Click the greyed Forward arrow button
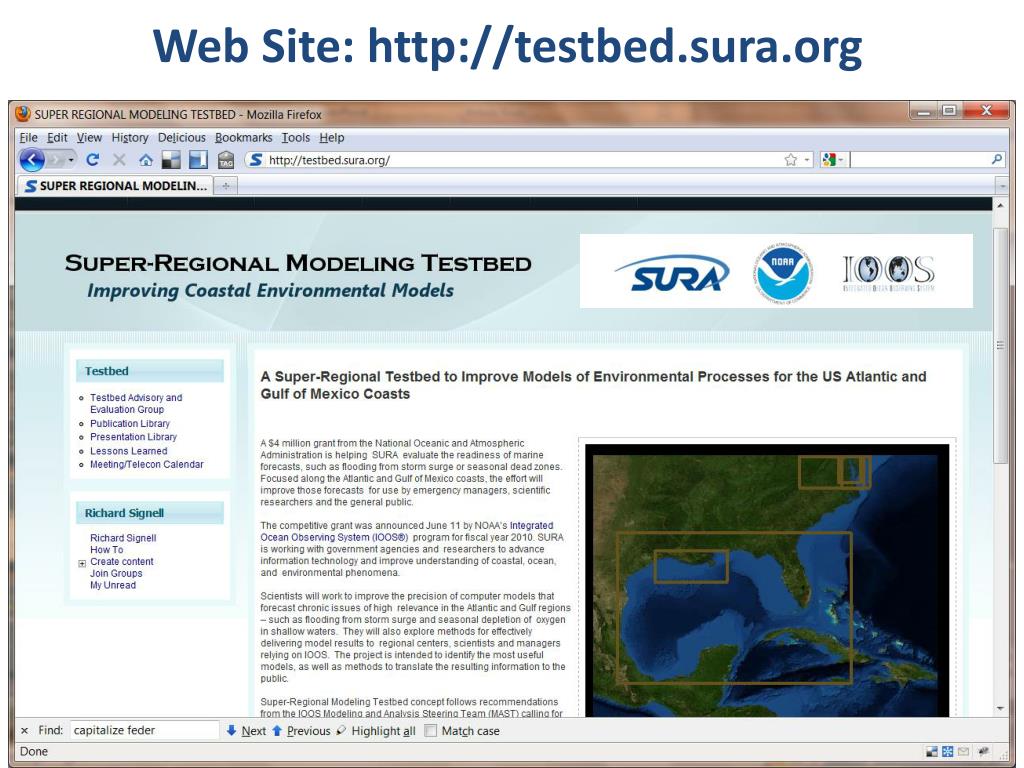 tap(56, 159)
